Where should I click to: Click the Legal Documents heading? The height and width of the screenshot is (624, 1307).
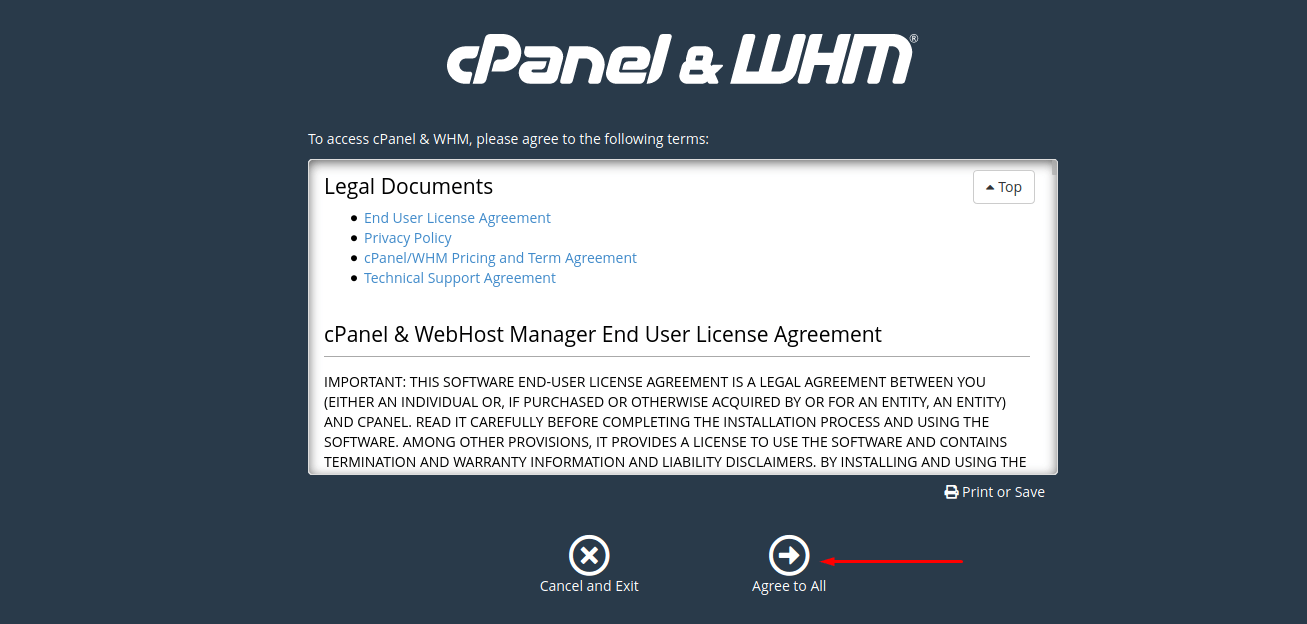click(x=408, y=187)
